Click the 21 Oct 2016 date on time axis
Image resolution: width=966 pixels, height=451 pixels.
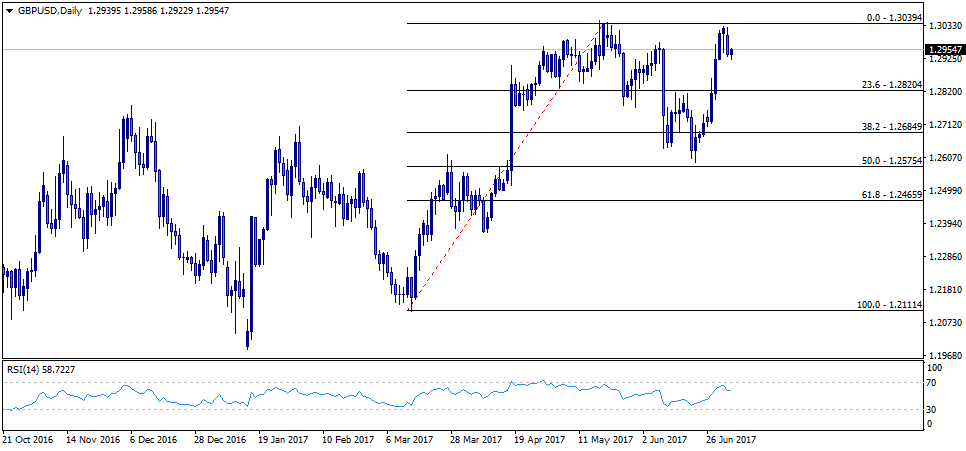tap(29, 439)
